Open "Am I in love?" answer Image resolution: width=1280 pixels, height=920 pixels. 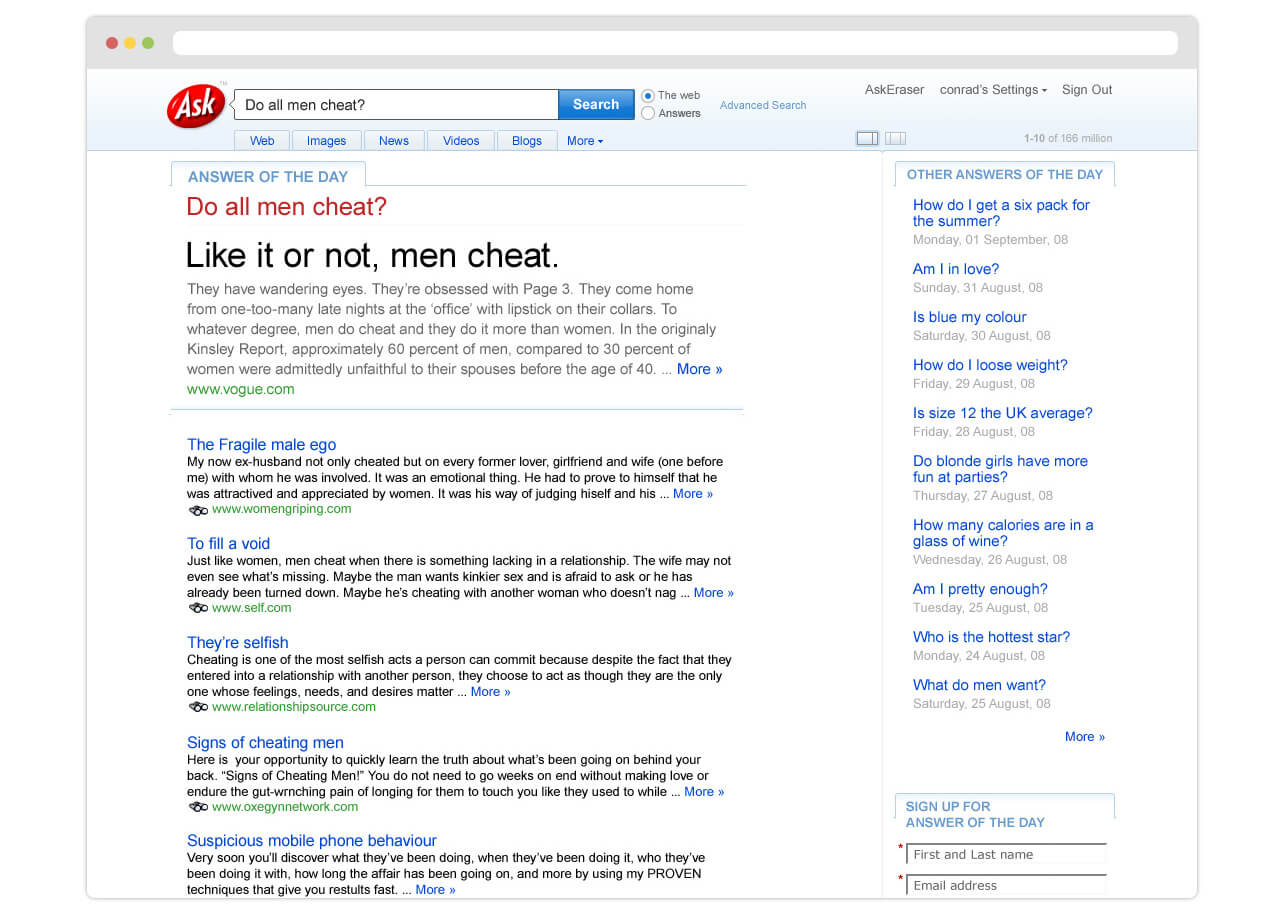coord(956,269)
